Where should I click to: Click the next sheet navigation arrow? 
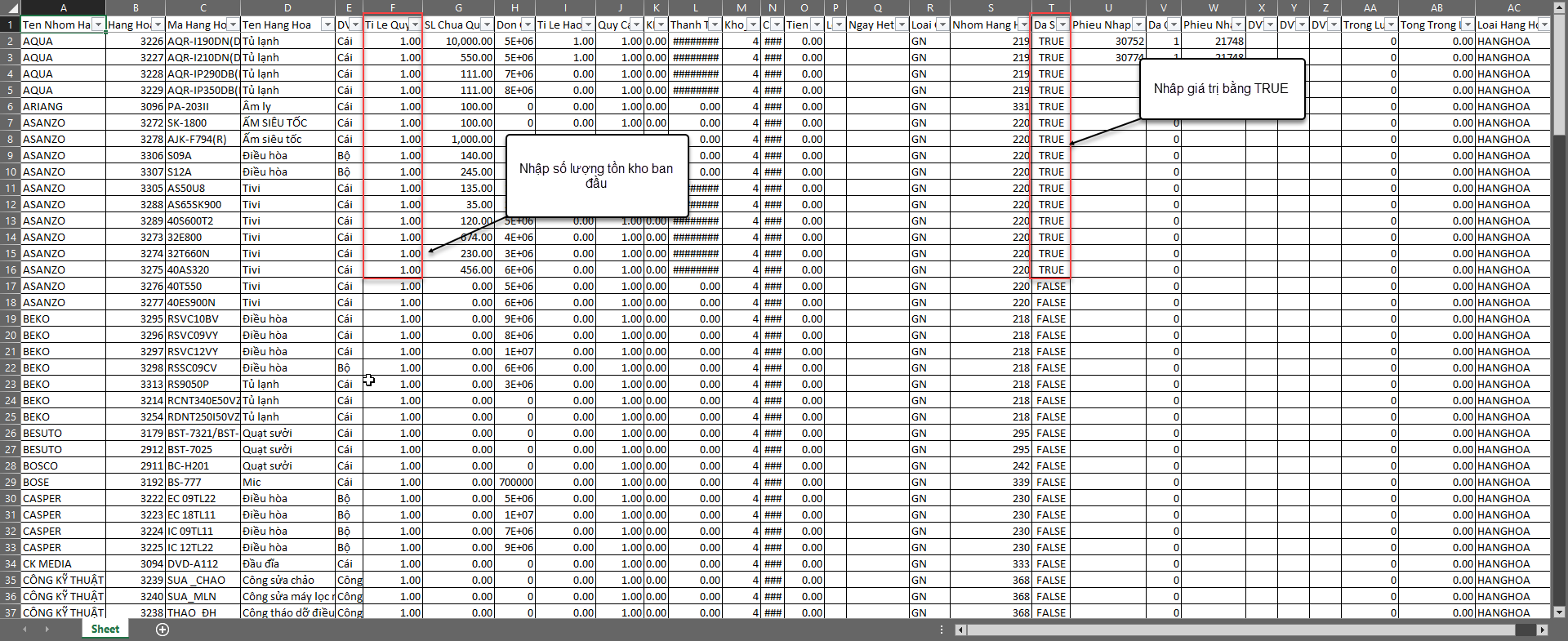coord(46,630)
